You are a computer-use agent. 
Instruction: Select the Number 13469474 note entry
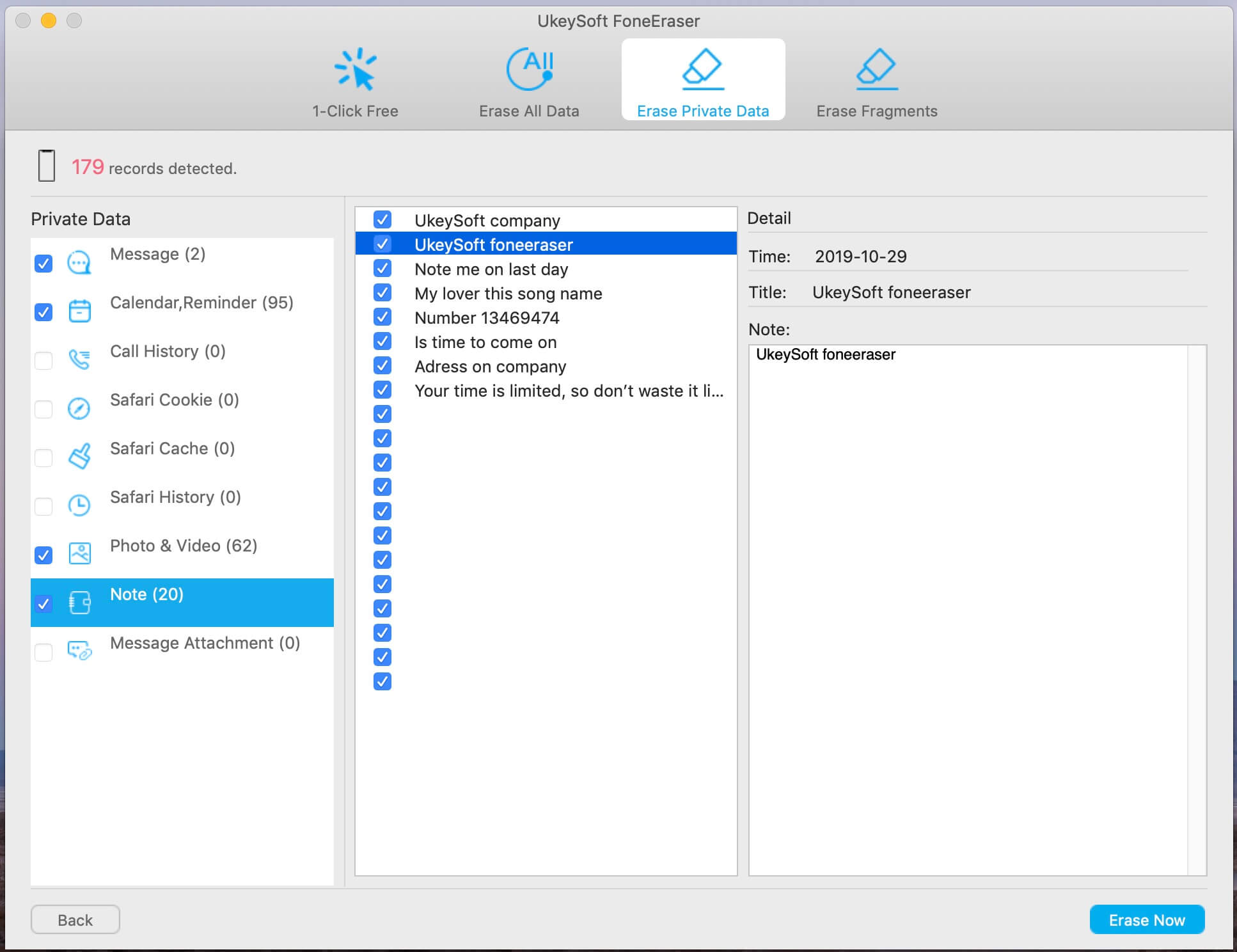pyautogui.click(x=487, y=318)
